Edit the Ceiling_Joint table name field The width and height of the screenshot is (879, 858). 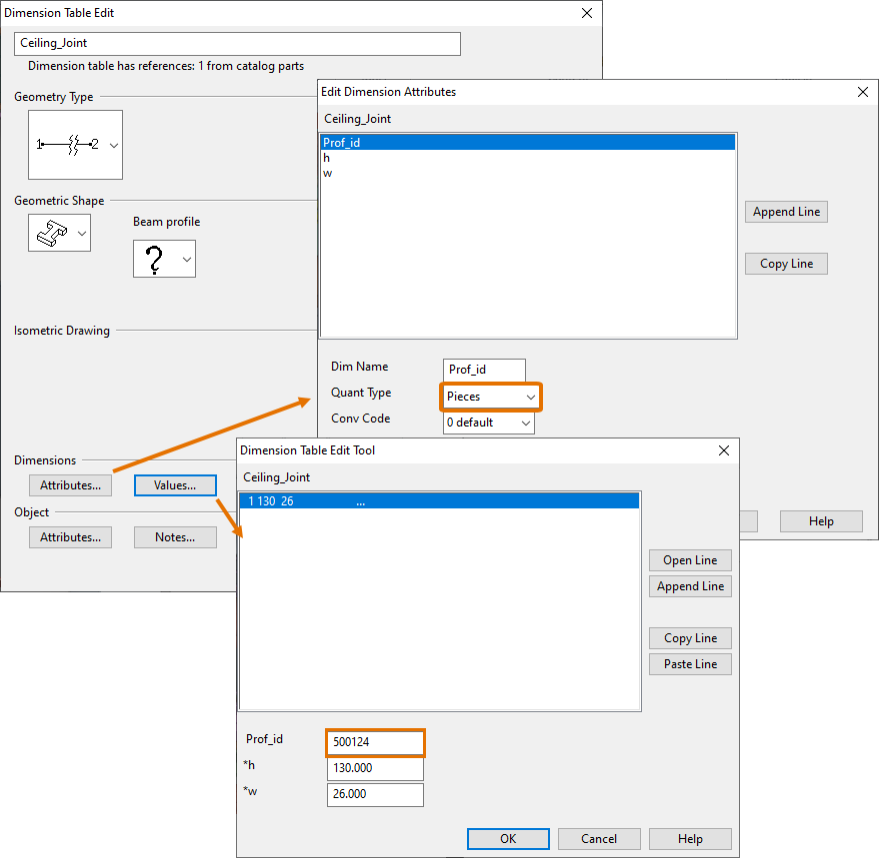tap(238, 44)
